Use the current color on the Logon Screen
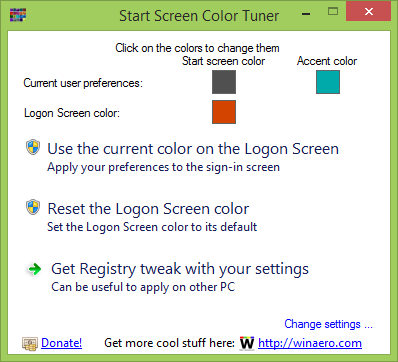 tap(193, 149)
